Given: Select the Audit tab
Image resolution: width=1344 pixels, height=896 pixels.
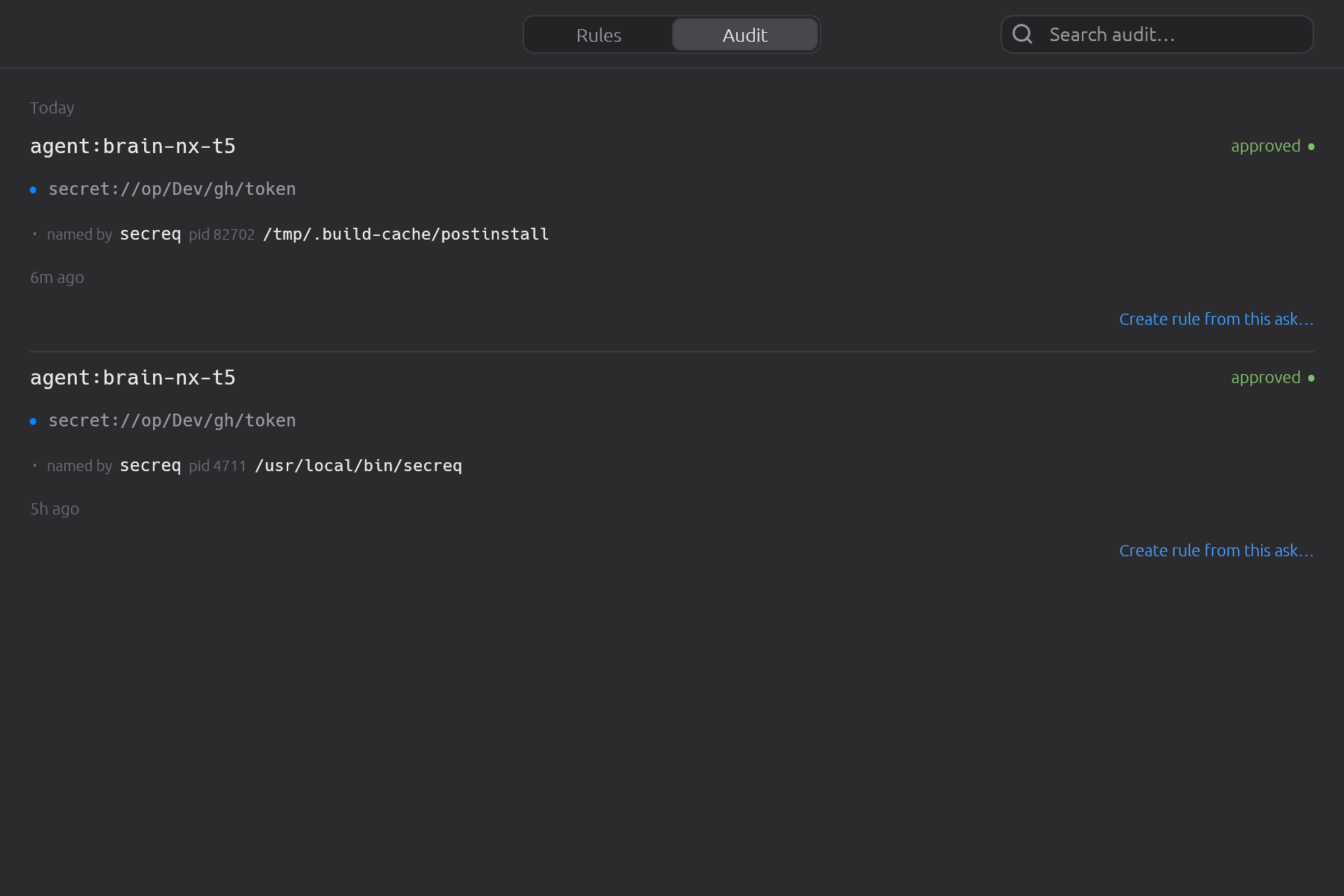Looking at the screenshot, I should (745, 35).
